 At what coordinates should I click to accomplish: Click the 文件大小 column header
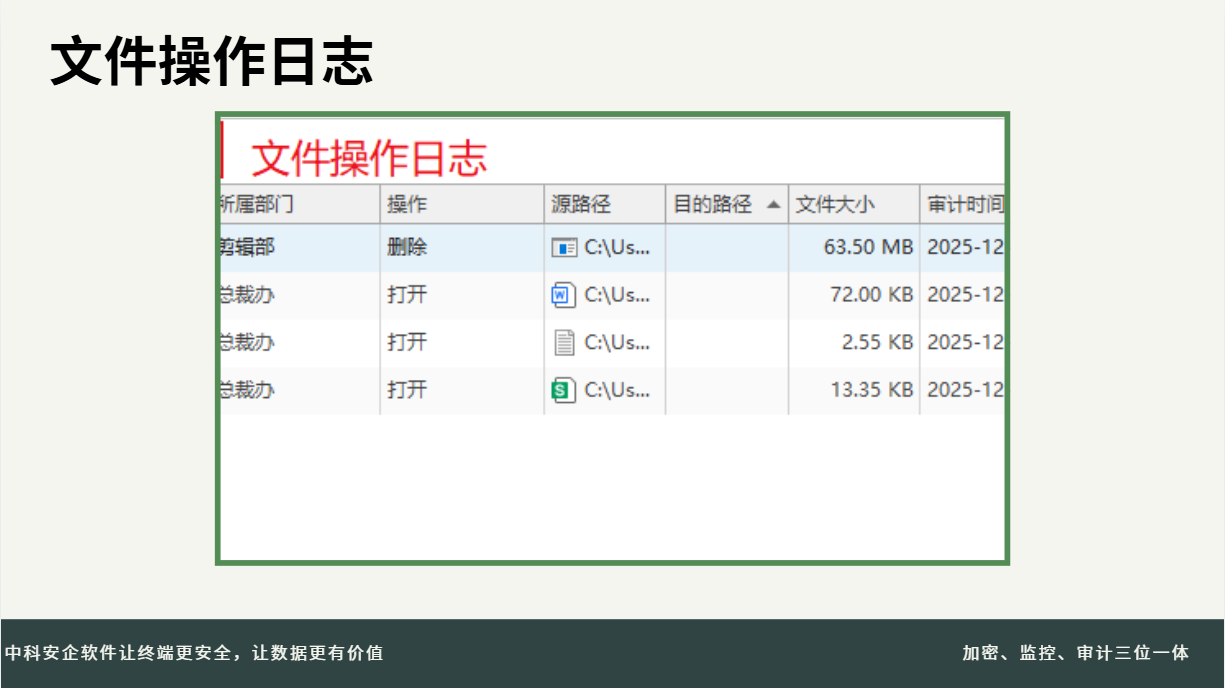tap(835, 205)
